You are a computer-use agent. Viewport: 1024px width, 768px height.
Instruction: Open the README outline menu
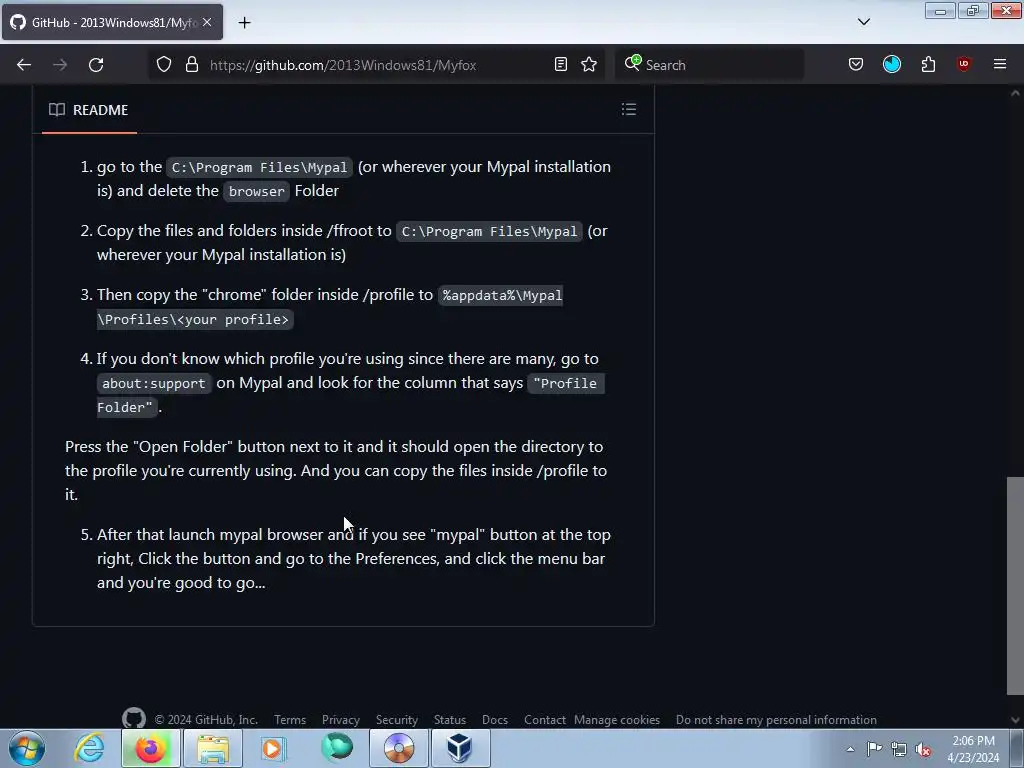coord(628,109)
